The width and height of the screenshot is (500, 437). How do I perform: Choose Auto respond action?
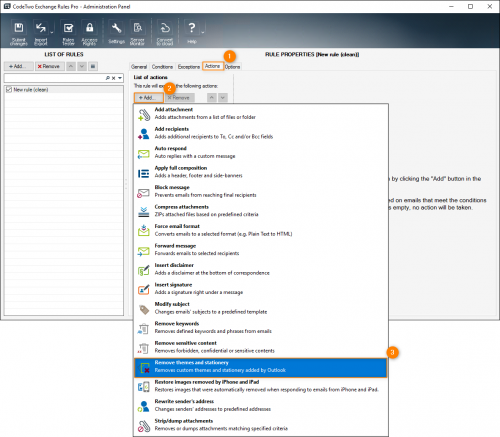[x=261, y=152]
